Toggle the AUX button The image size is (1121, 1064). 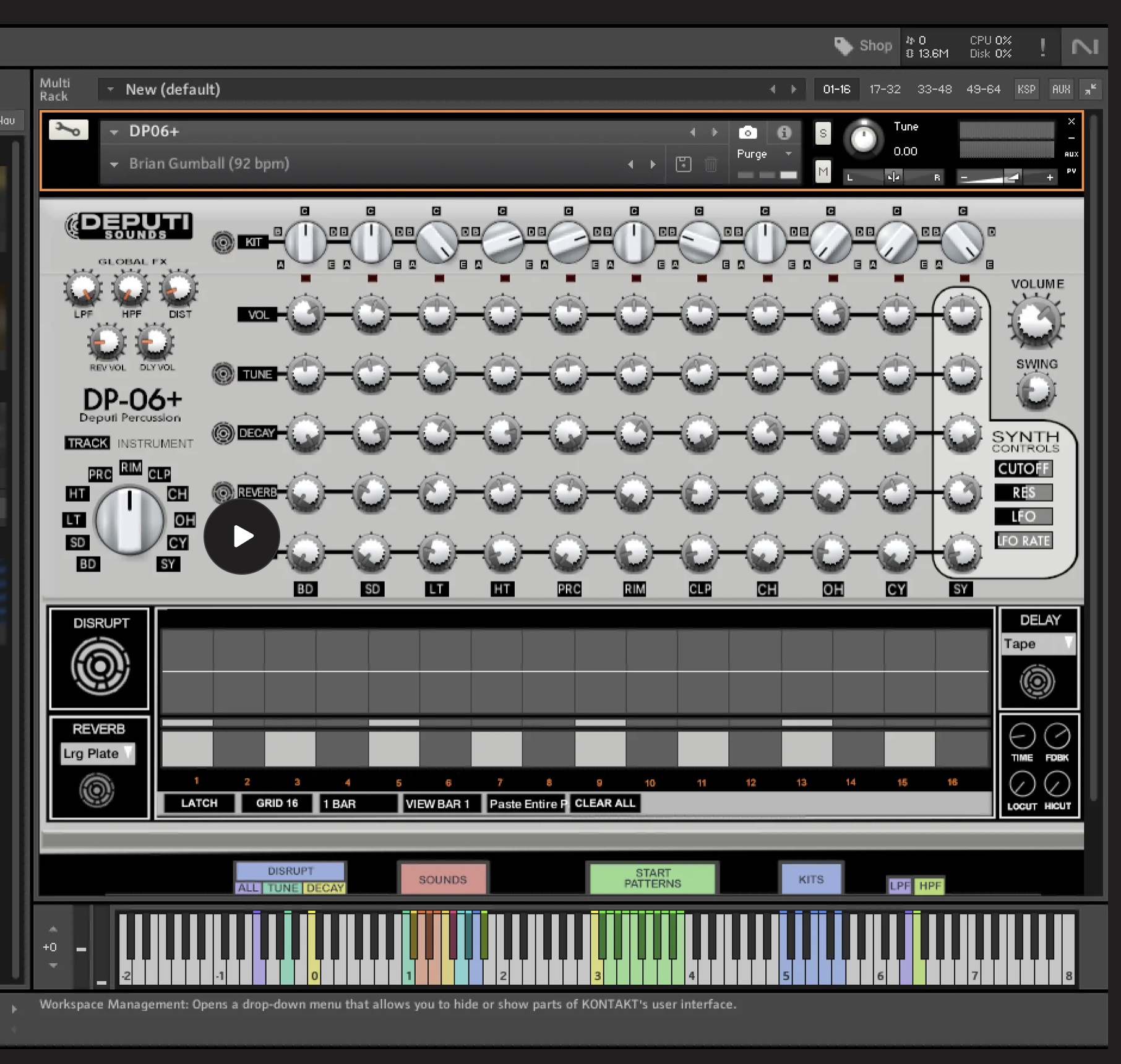click(1061, 89)
